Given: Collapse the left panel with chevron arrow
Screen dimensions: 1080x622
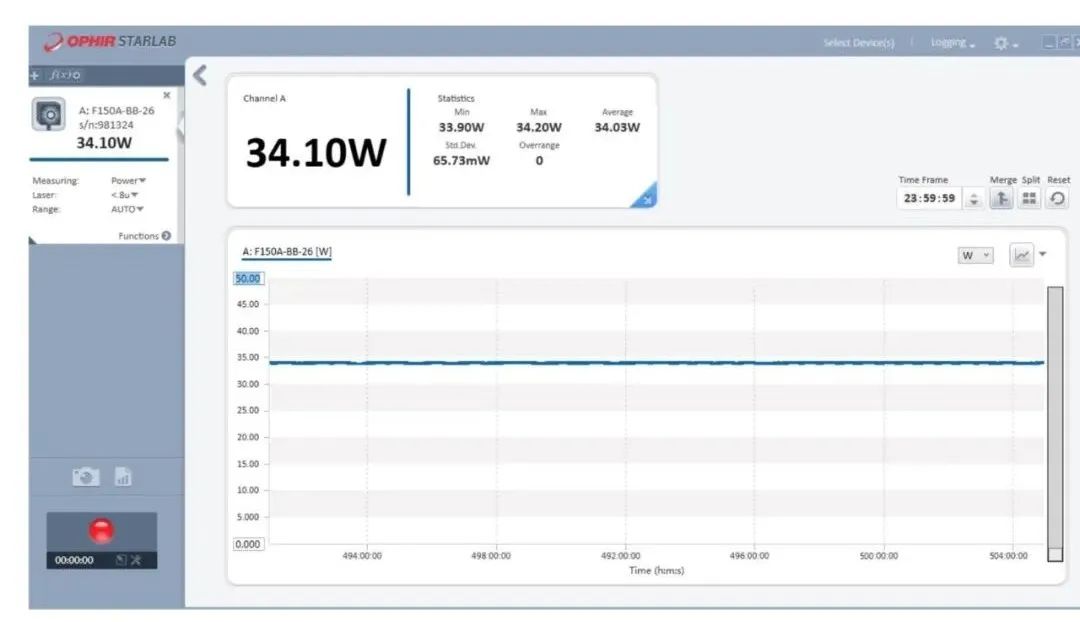Looking at the screenshot, I should coord(199,75).
